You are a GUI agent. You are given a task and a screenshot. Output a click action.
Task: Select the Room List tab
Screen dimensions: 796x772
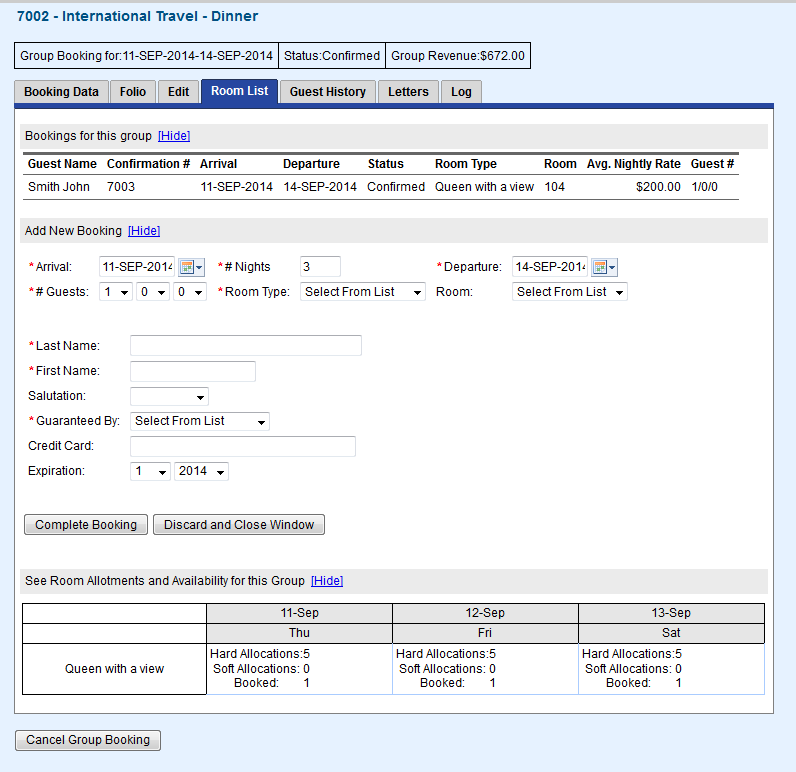click(240, 91)
